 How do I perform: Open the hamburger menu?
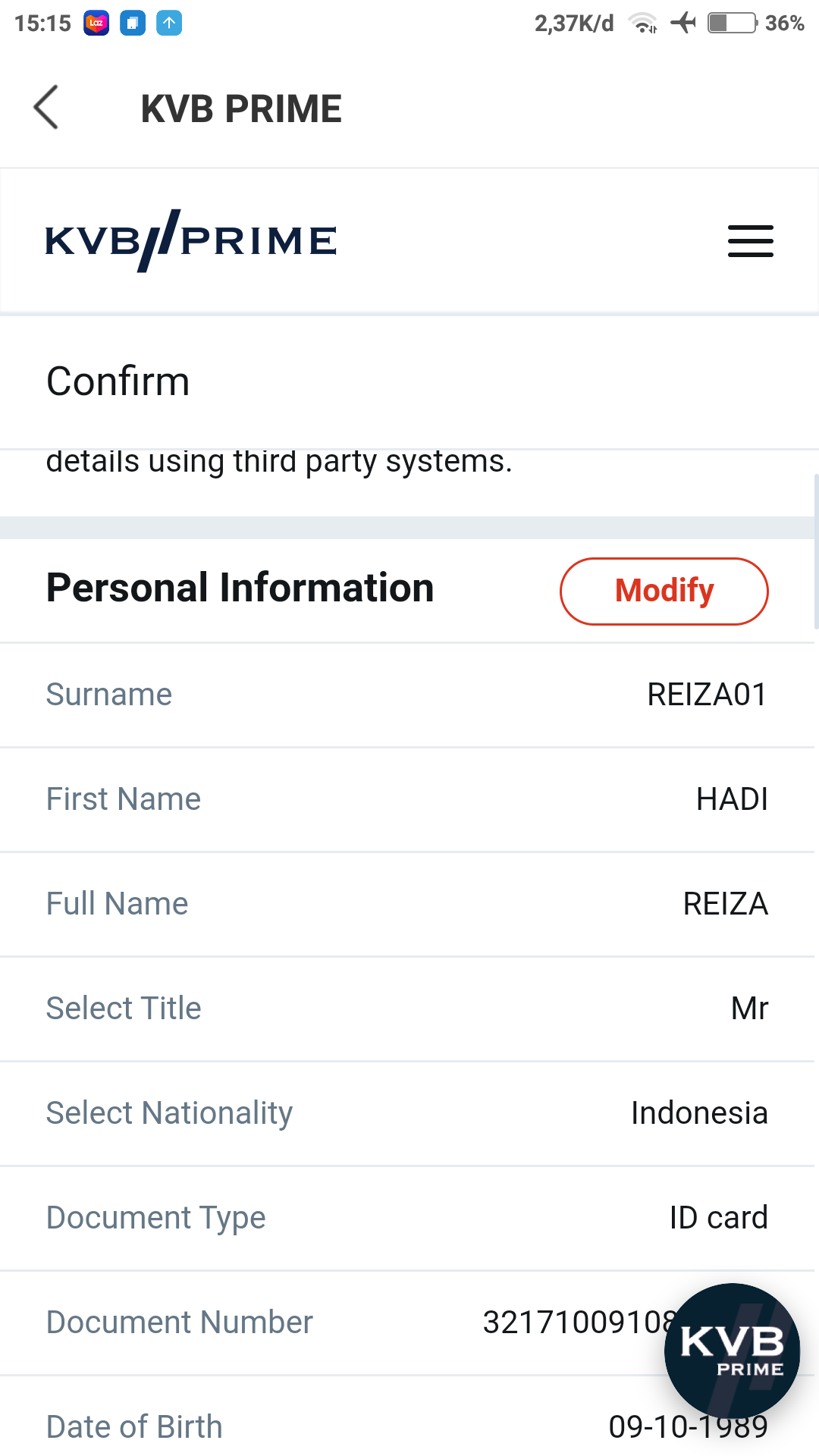click(750, 241)
